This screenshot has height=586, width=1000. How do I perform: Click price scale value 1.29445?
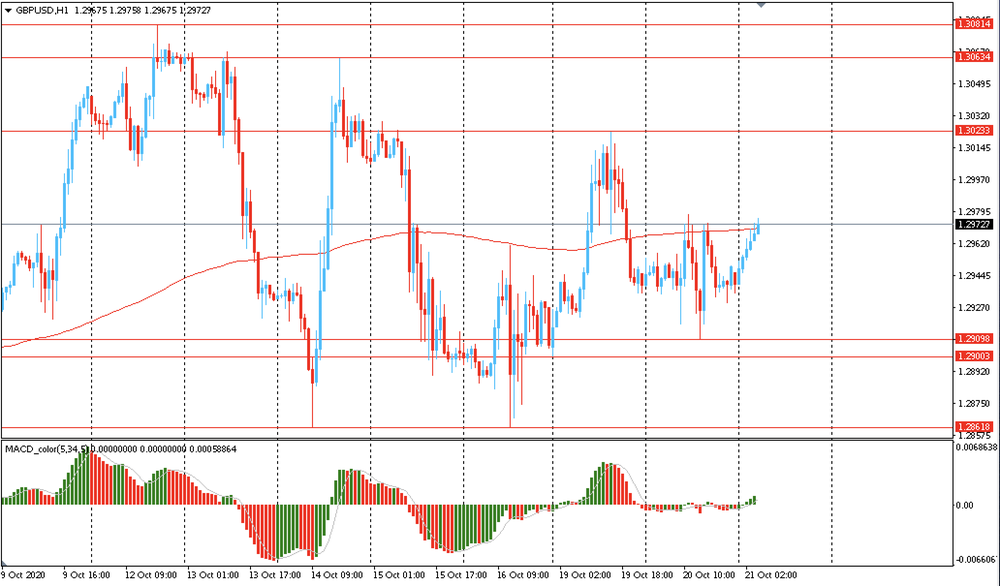click(x=975, y=275)
